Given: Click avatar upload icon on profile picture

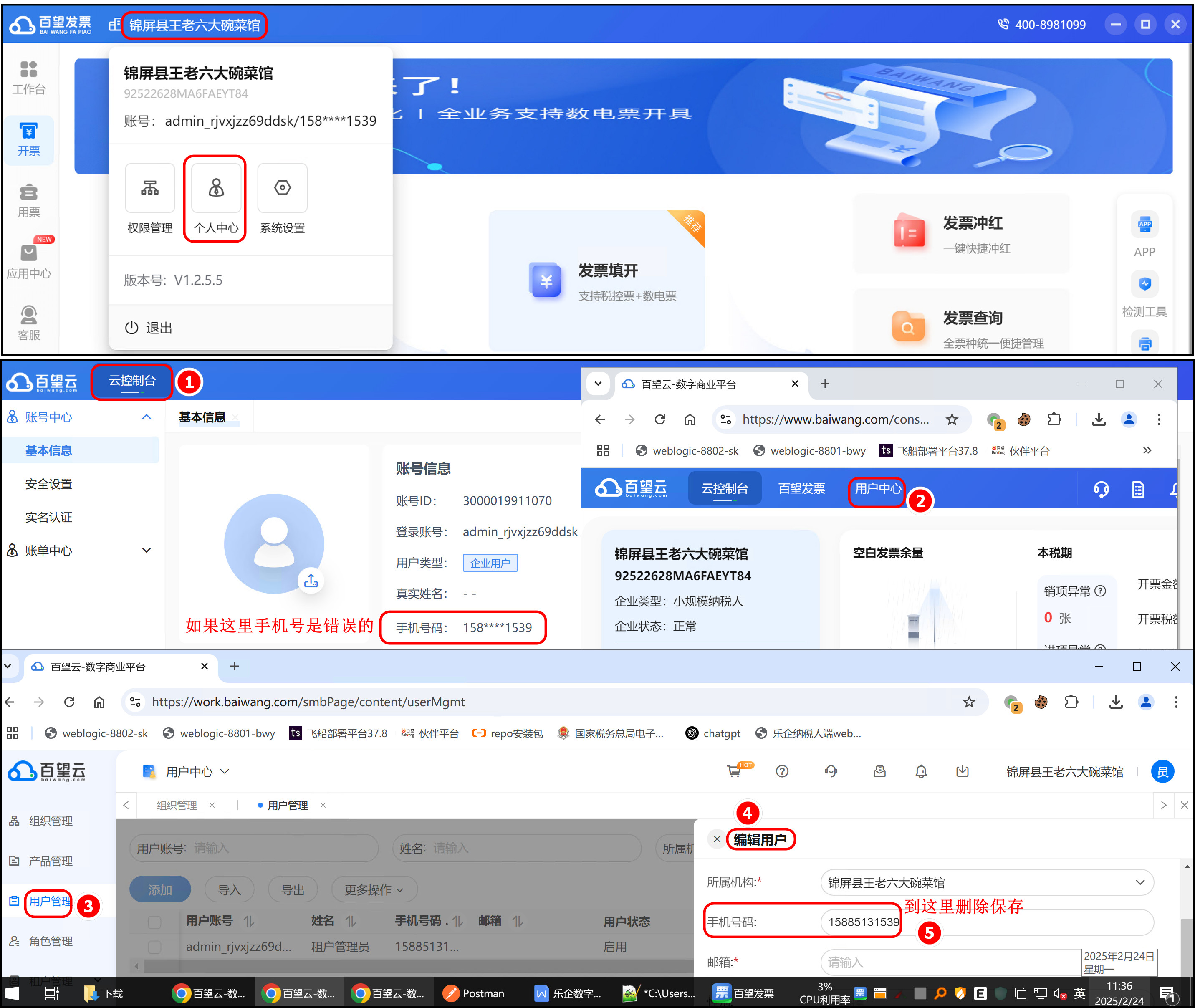Looking at the screenshot, I should [311, 581].
